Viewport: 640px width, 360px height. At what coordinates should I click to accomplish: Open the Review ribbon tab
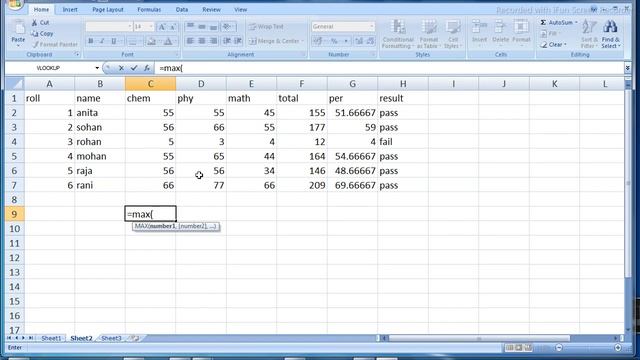pos(211,9)
